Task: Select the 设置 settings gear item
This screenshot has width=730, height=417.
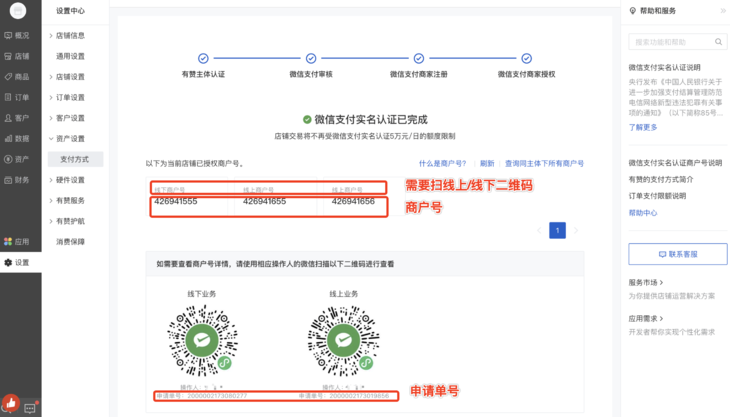Action: 17,262
